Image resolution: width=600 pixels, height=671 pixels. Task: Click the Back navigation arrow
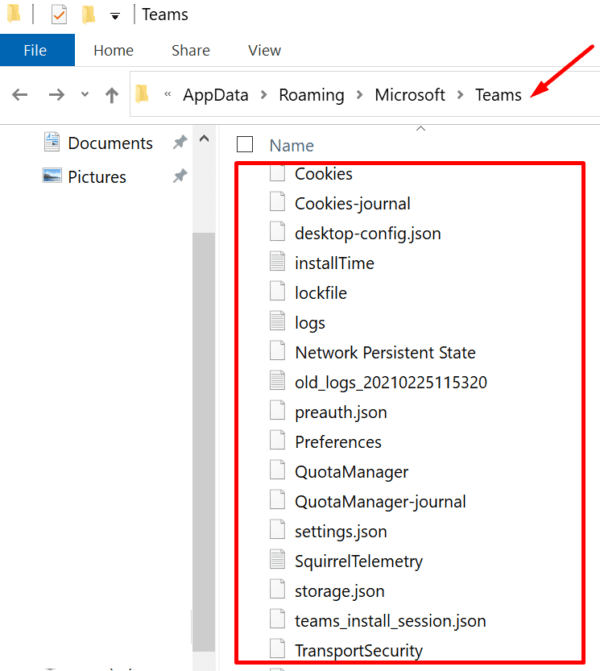[20, 95]
